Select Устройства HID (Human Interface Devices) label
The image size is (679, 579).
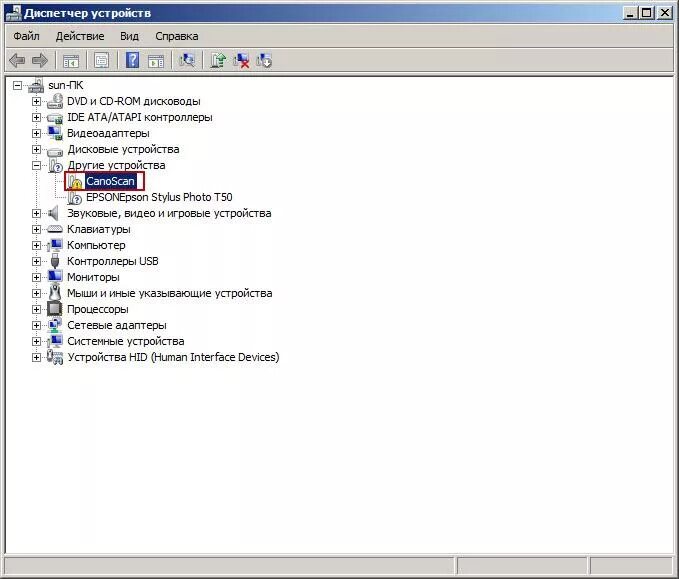173,357
